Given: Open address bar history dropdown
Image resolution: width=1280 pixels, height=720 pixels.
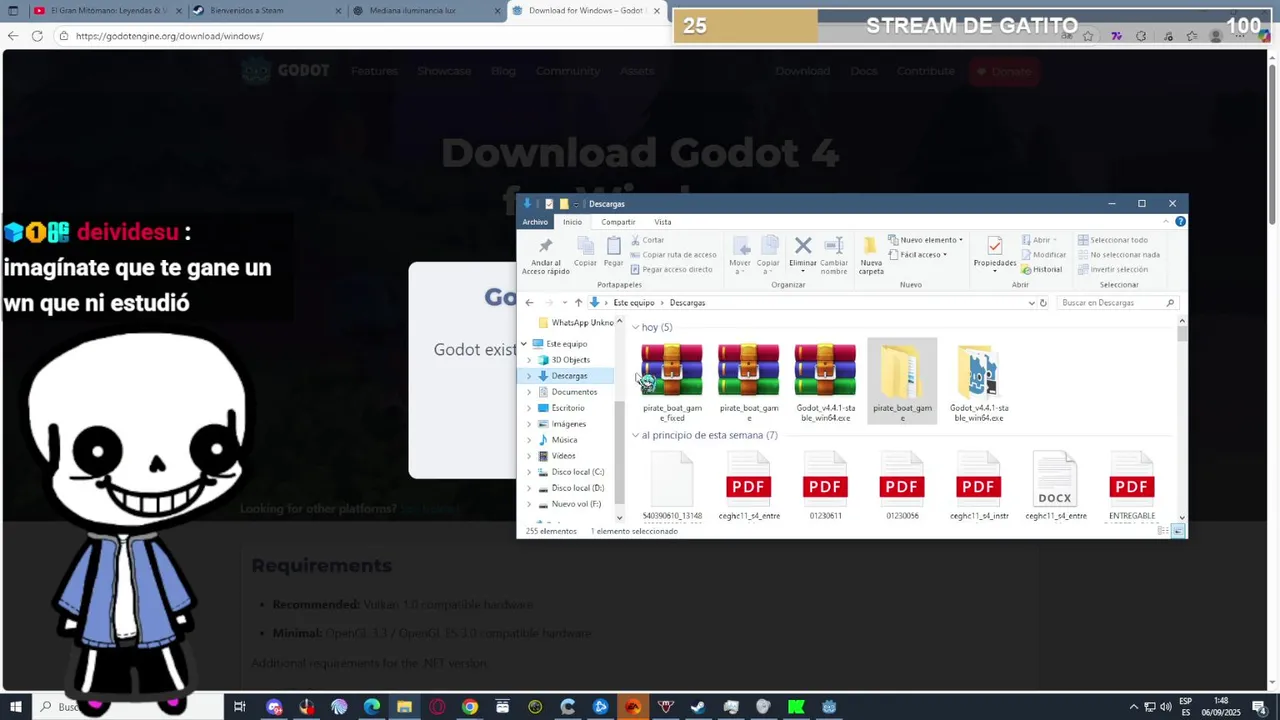Looking at the screenshot, I should (x=1031, y=302).
